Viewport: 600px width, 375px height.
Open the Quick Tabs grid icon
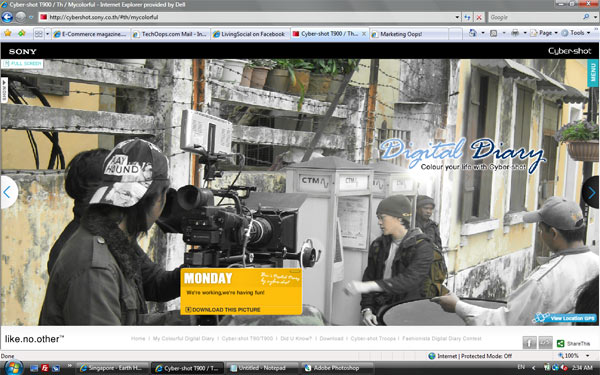[x=39, y=34]
